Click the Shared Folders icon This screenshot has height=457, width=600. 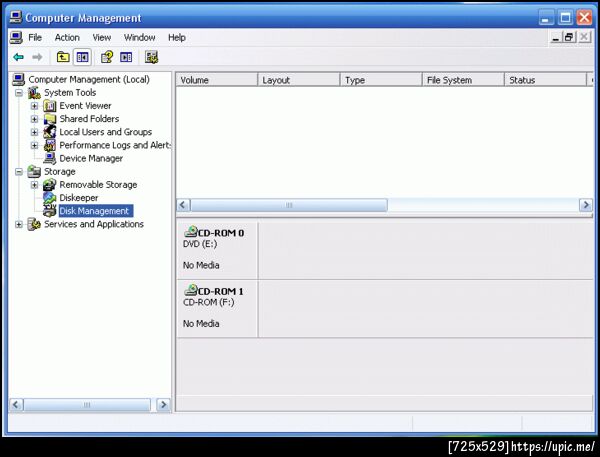pos(50,119)
